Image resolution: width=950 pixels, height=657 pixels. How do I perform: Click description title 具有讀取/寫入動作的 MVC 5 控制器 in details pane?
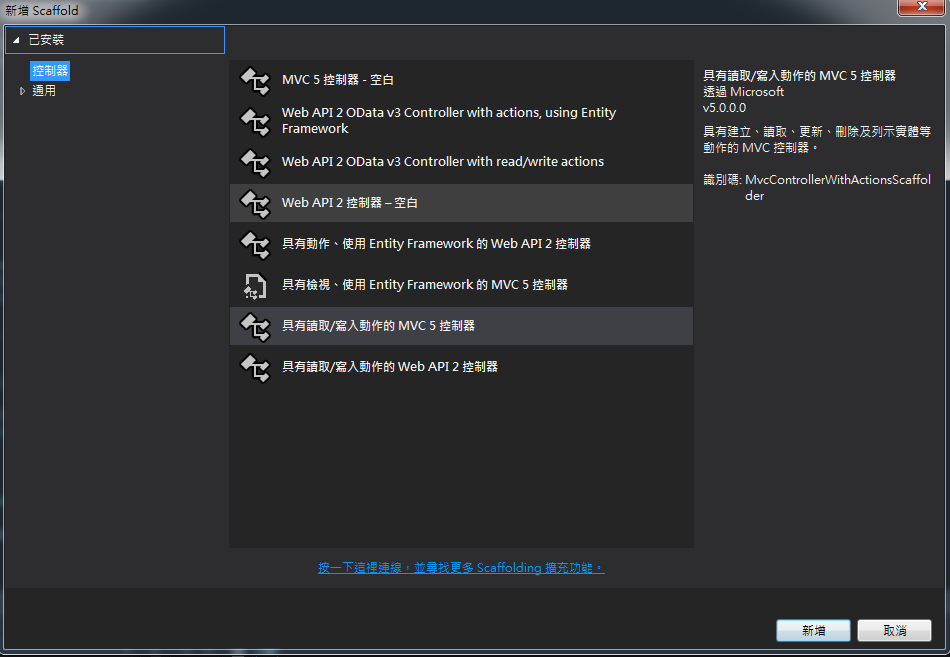pyautogui.click(x=799, y=76)
